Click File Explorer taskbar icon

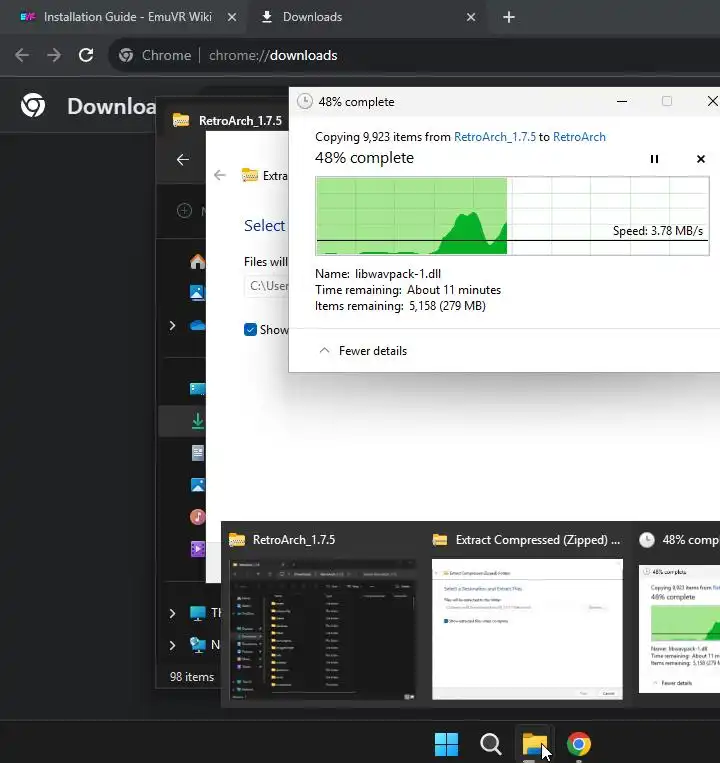[535, 744]
